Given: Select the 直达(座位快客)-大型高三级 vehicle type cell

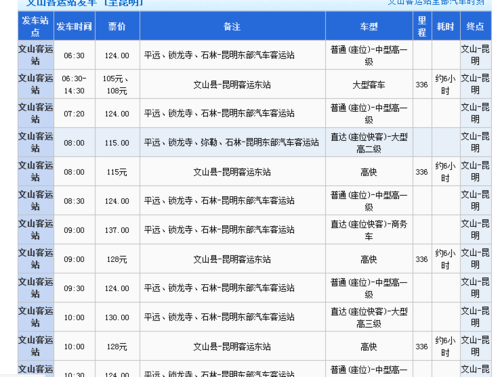Looking at the screenshot, I should [369, 317].
